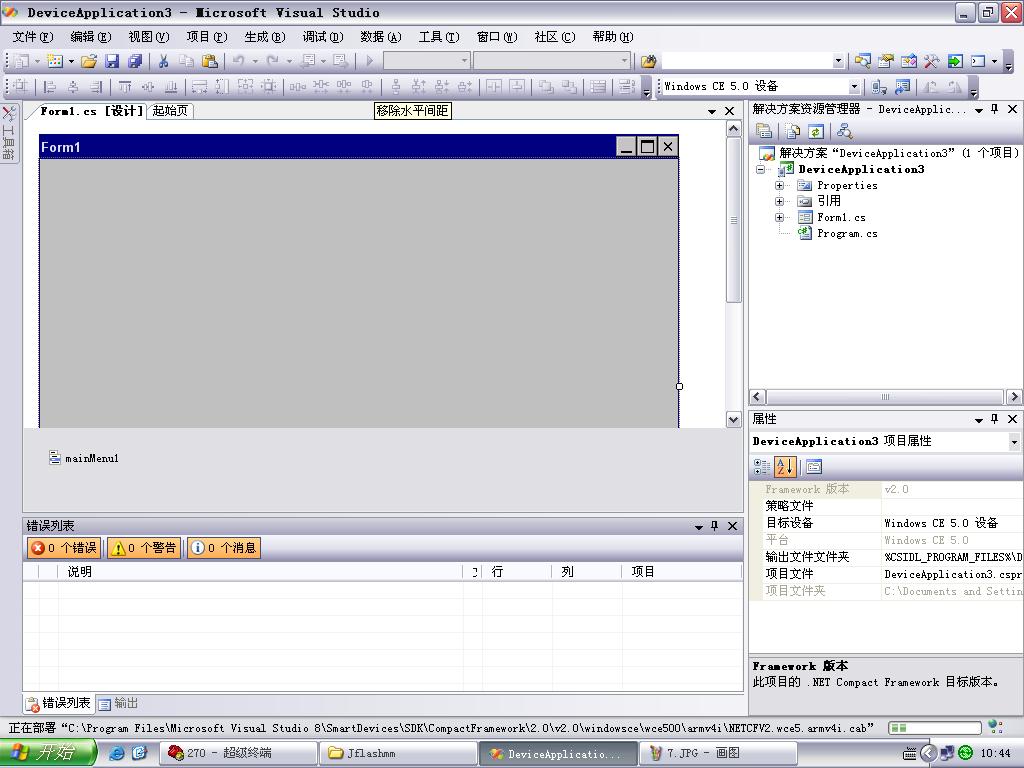Open the Command Window toolbar icon
The width and height of the screenshot is (1024, 768).
(x=978, y=61)
